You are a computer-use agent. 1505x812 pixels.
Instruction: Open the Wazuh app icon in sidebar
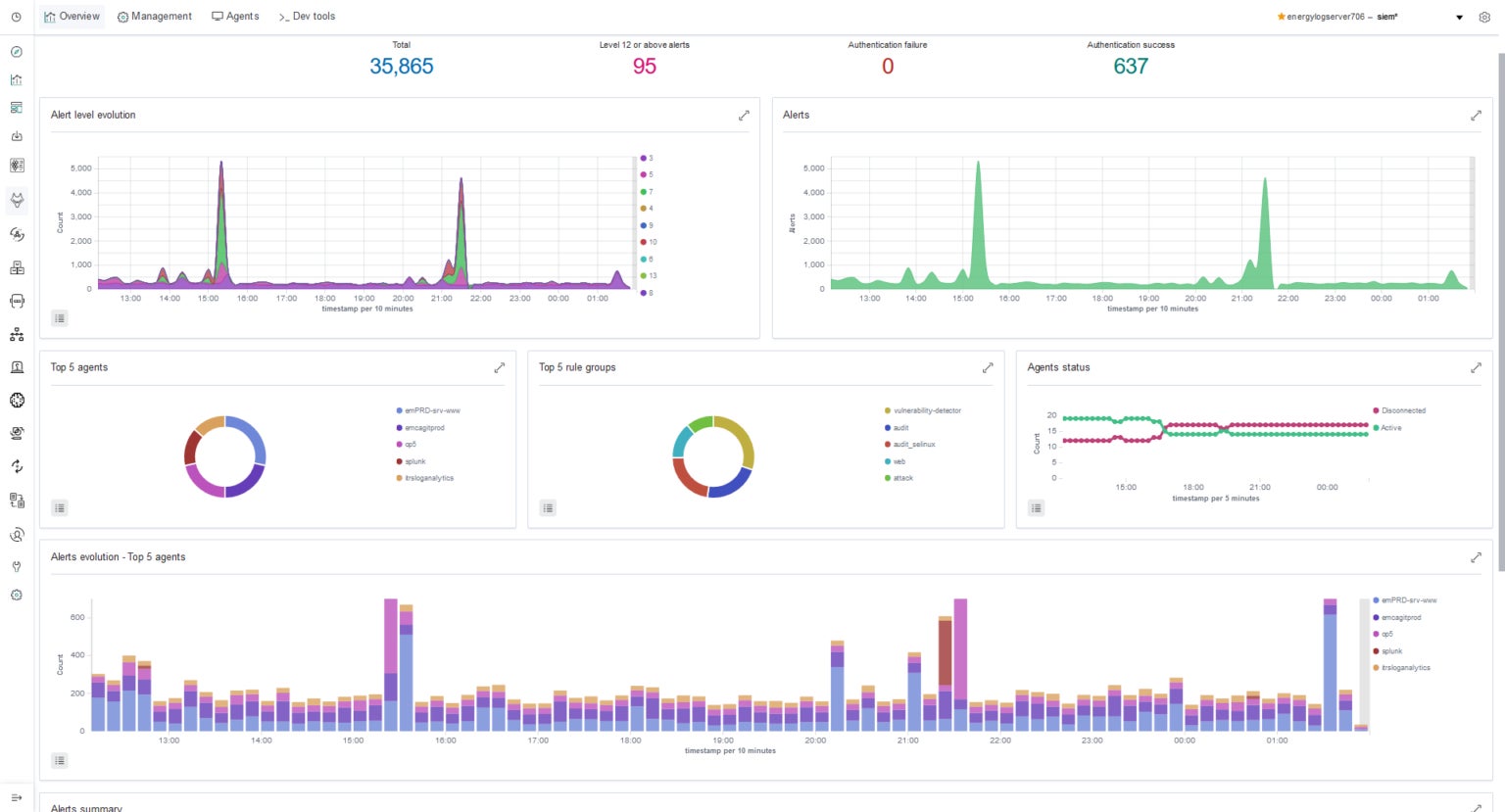17,201
